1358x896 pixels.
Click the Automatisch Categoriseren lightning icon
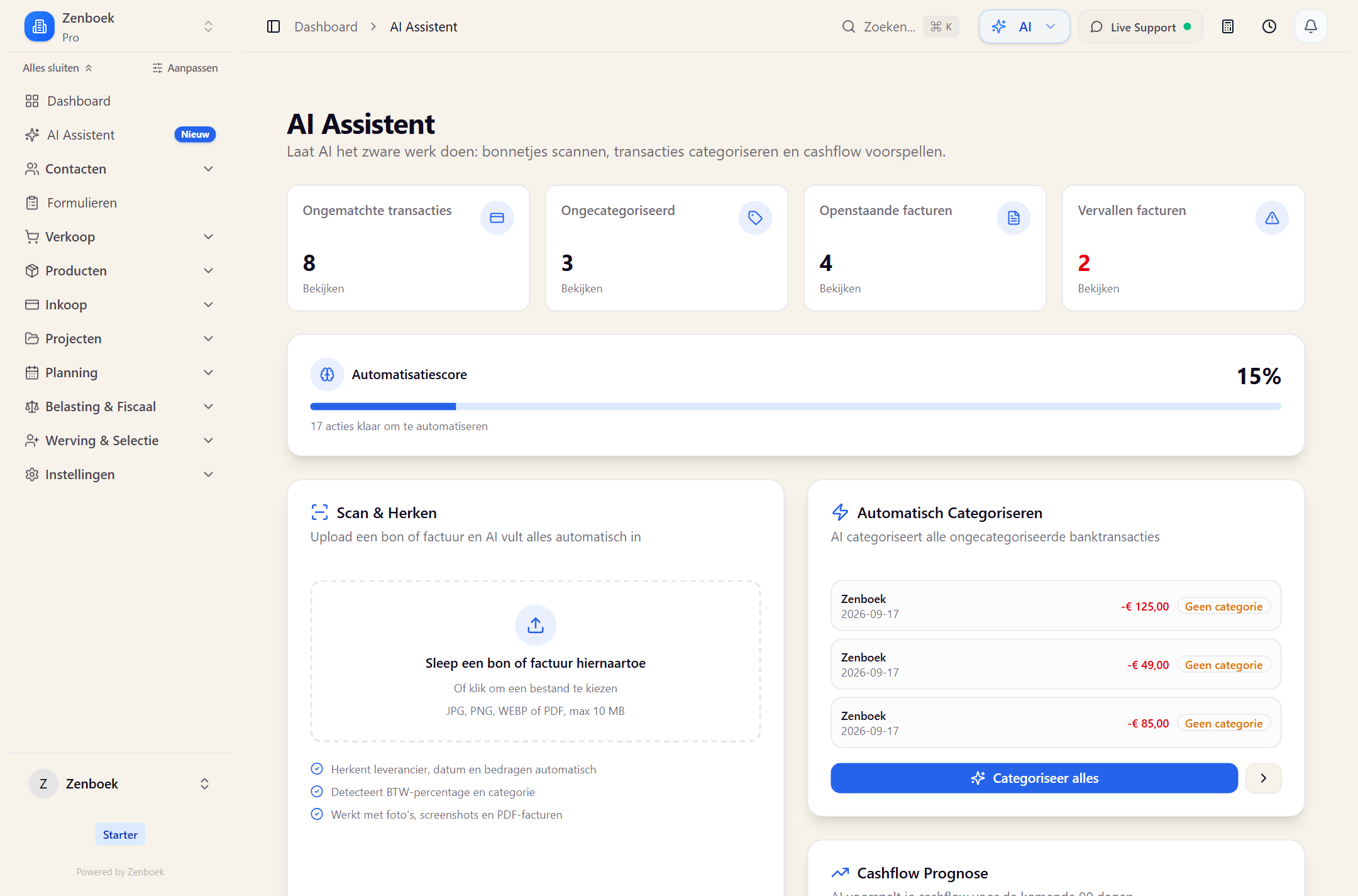pos(840,512)
